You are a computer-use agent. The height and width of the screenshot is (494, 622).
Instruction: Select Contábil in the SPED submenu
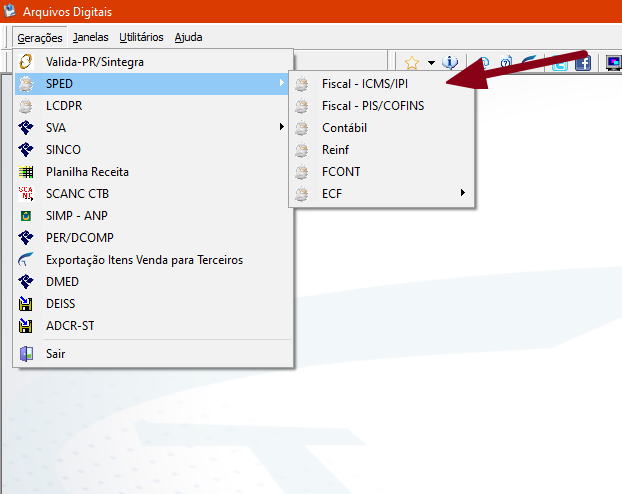(382, 128)
